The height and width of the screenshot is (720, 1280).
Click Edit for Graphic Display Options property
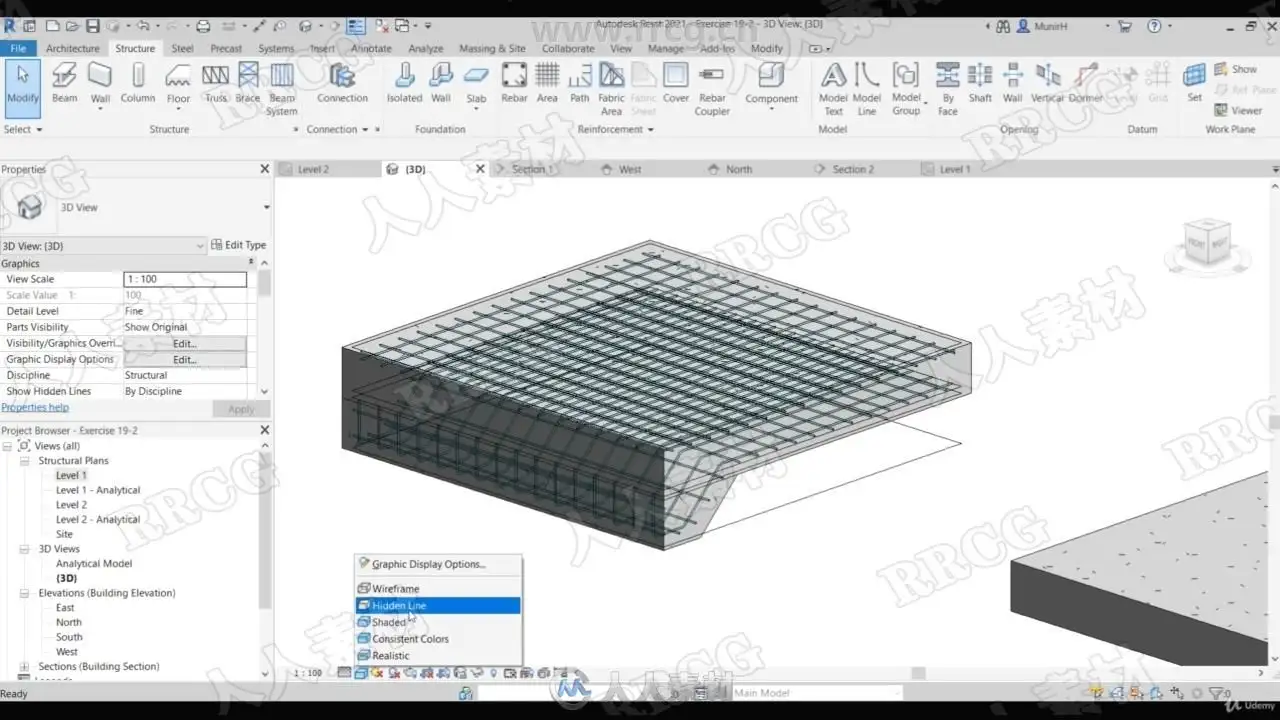coord(185,359)
